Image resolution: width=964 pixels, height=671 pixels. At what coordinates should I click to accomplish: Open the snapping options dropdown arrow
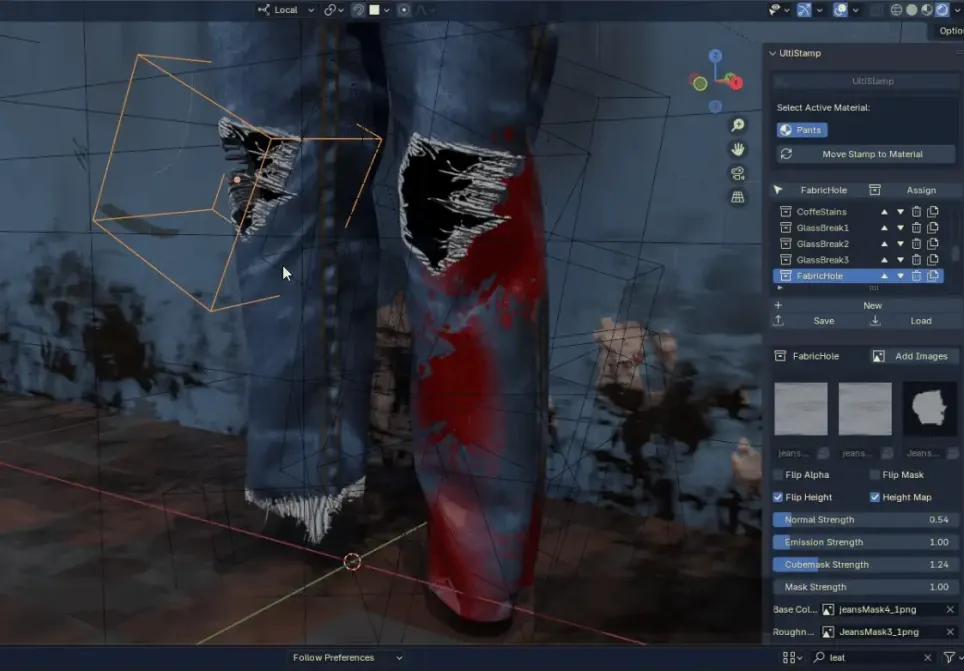click(x=386, y=10)
